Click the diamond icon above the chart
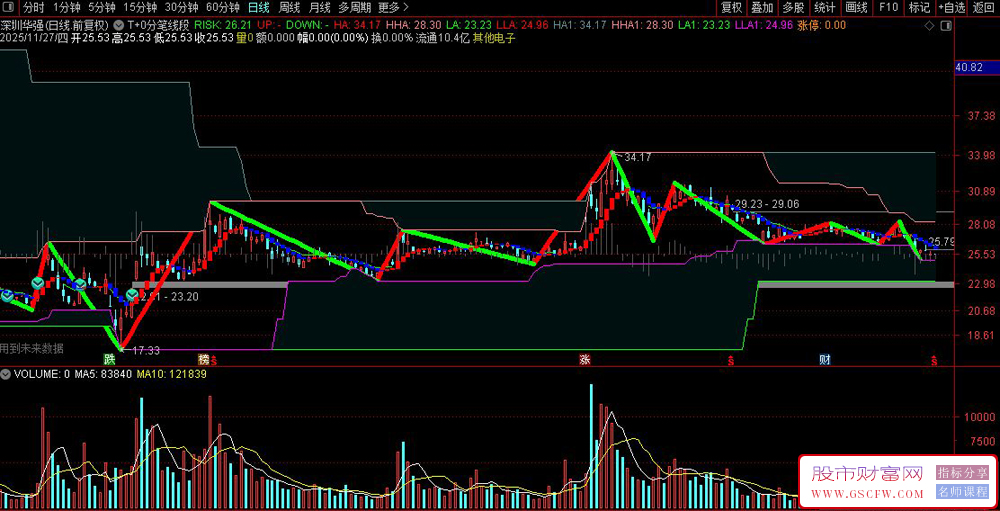Image resolution: width=1000 pixels, height=511 pixels. coord(929,26)
